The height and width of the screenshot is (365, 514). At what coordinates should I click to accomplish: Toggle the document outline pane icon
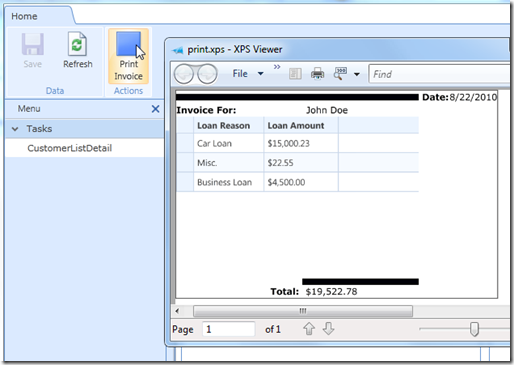tap(295, 74)
